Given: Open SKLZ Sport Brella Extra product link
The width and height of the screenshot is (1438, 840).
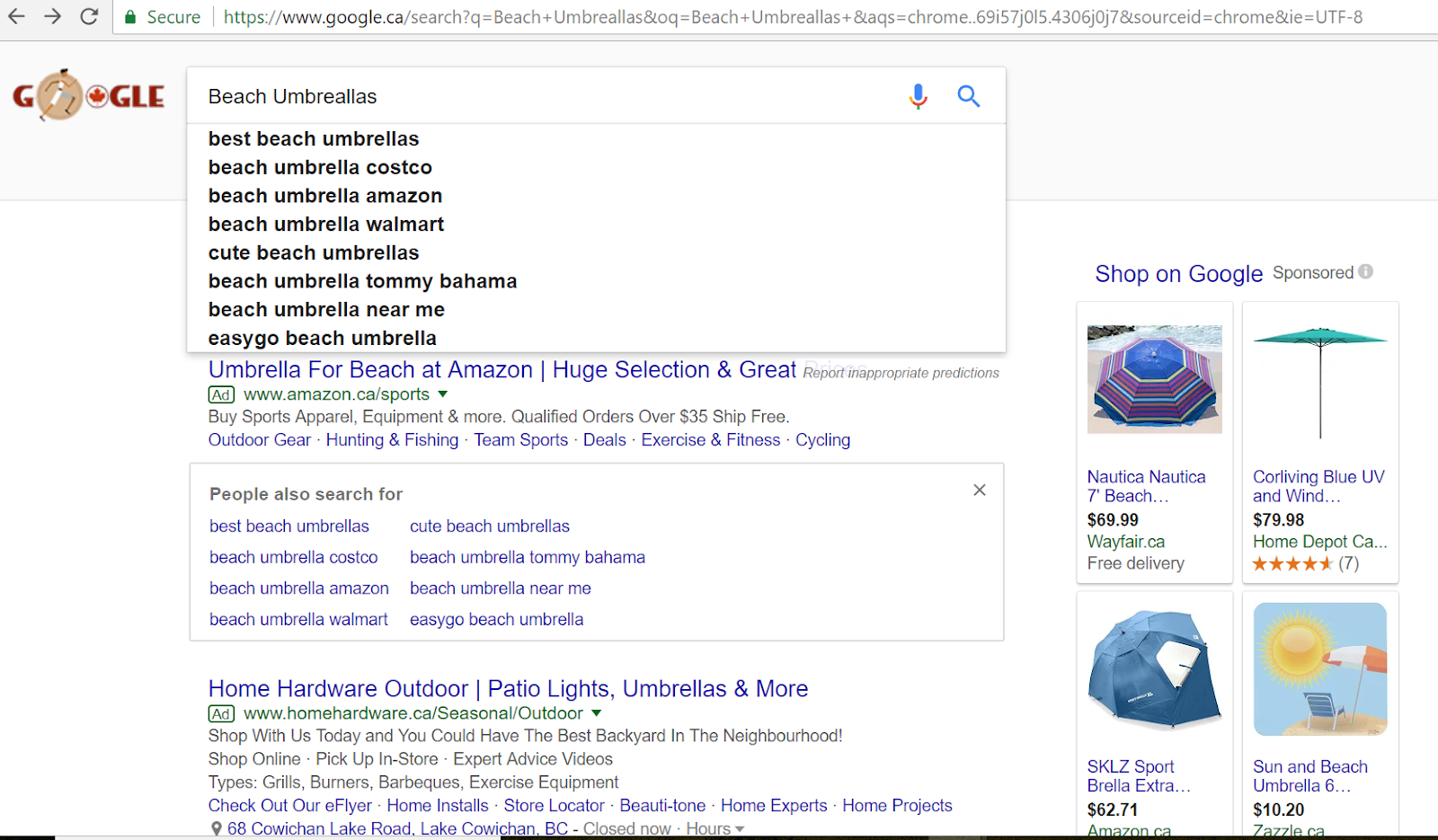Looking at the screenshot, I should point(1139,776).
